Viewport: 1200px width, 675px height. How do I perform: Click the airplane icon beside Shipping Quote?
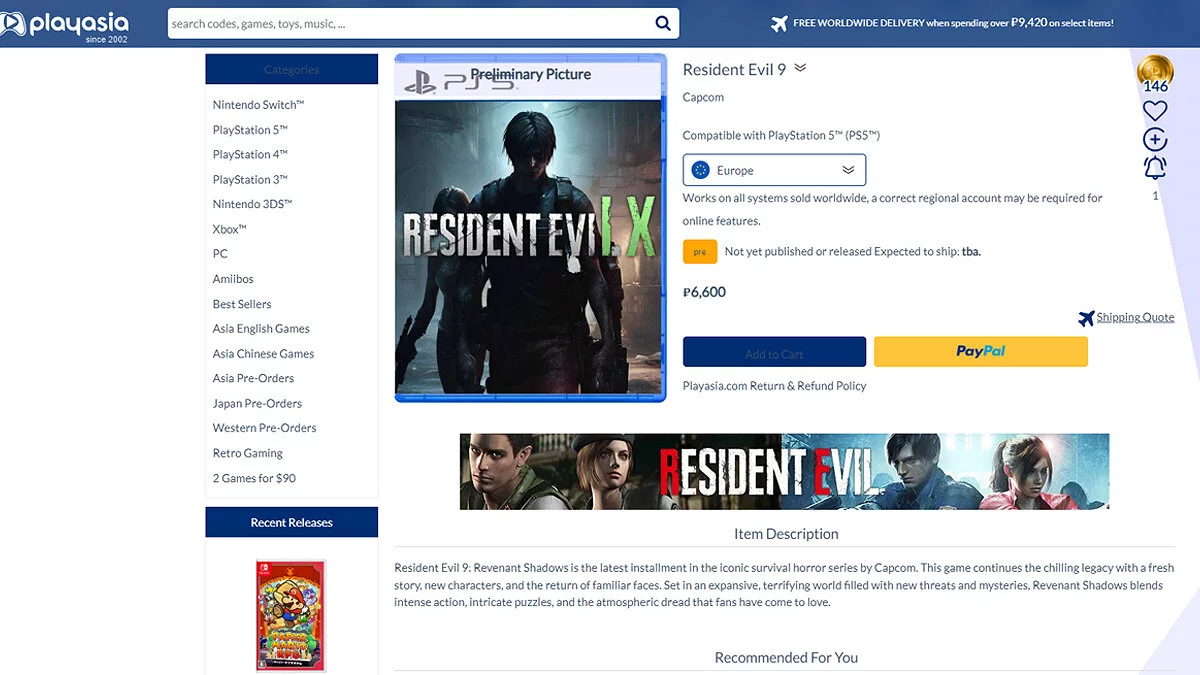(x=1086, y=318)
